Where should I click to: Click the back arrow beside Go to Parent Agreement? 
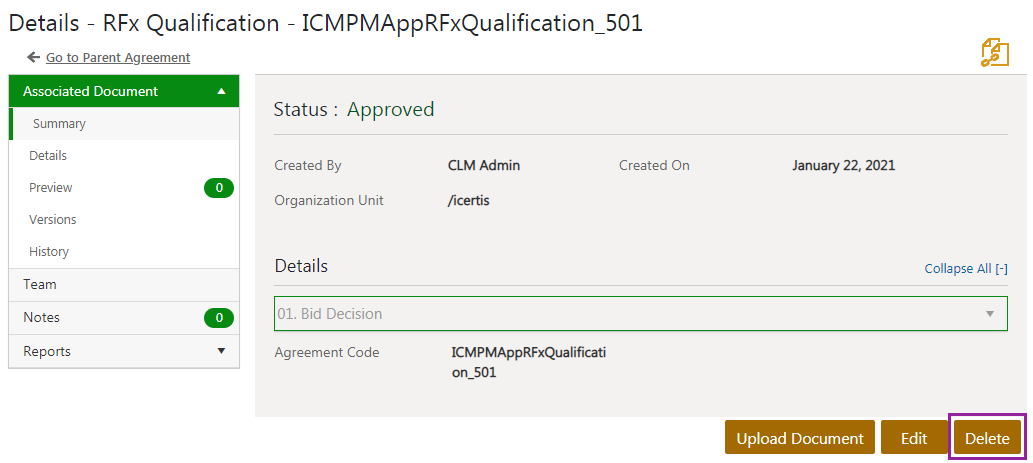[33, 58]
